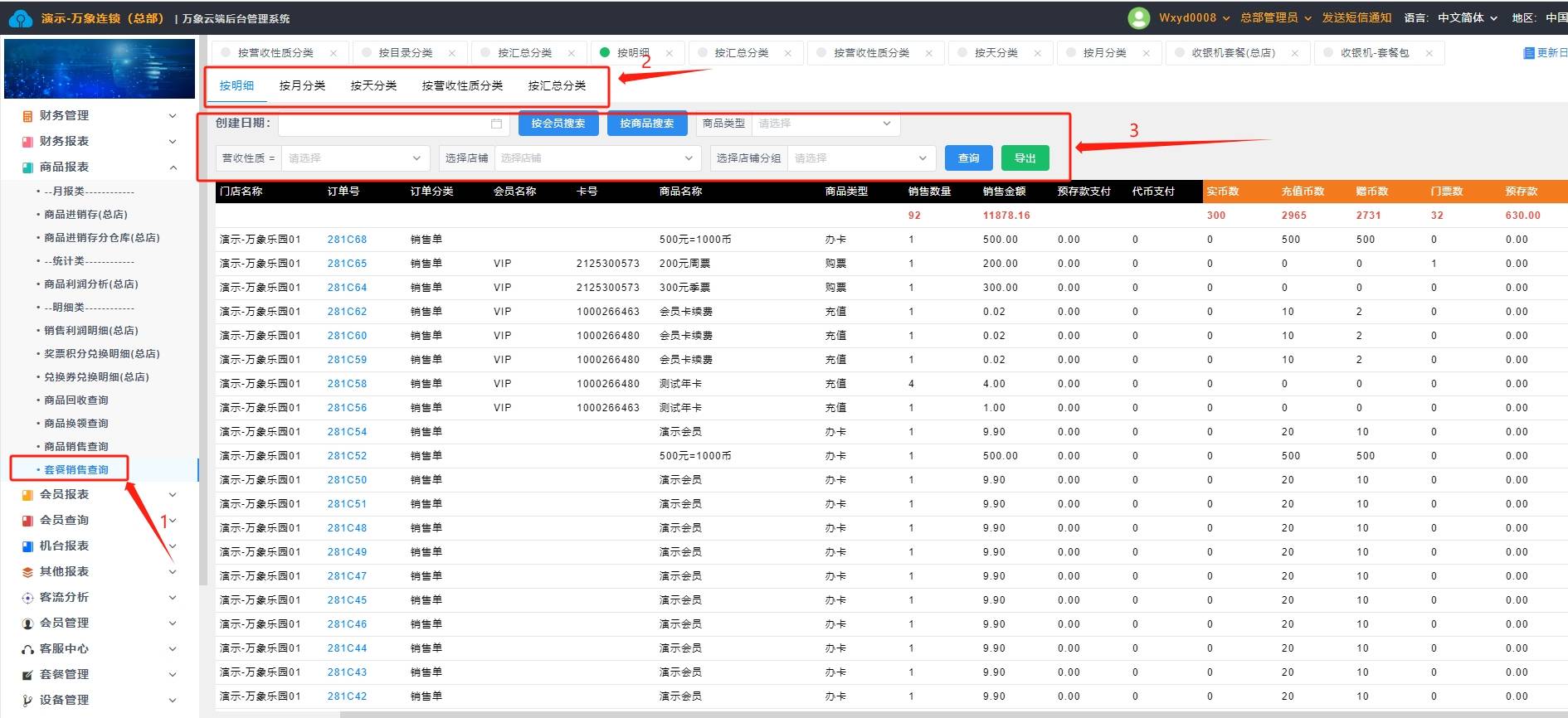Click the 会员查询 sidebar icon
The height and width of the screenshot is (718, 1568).
[x=27, y=521]
